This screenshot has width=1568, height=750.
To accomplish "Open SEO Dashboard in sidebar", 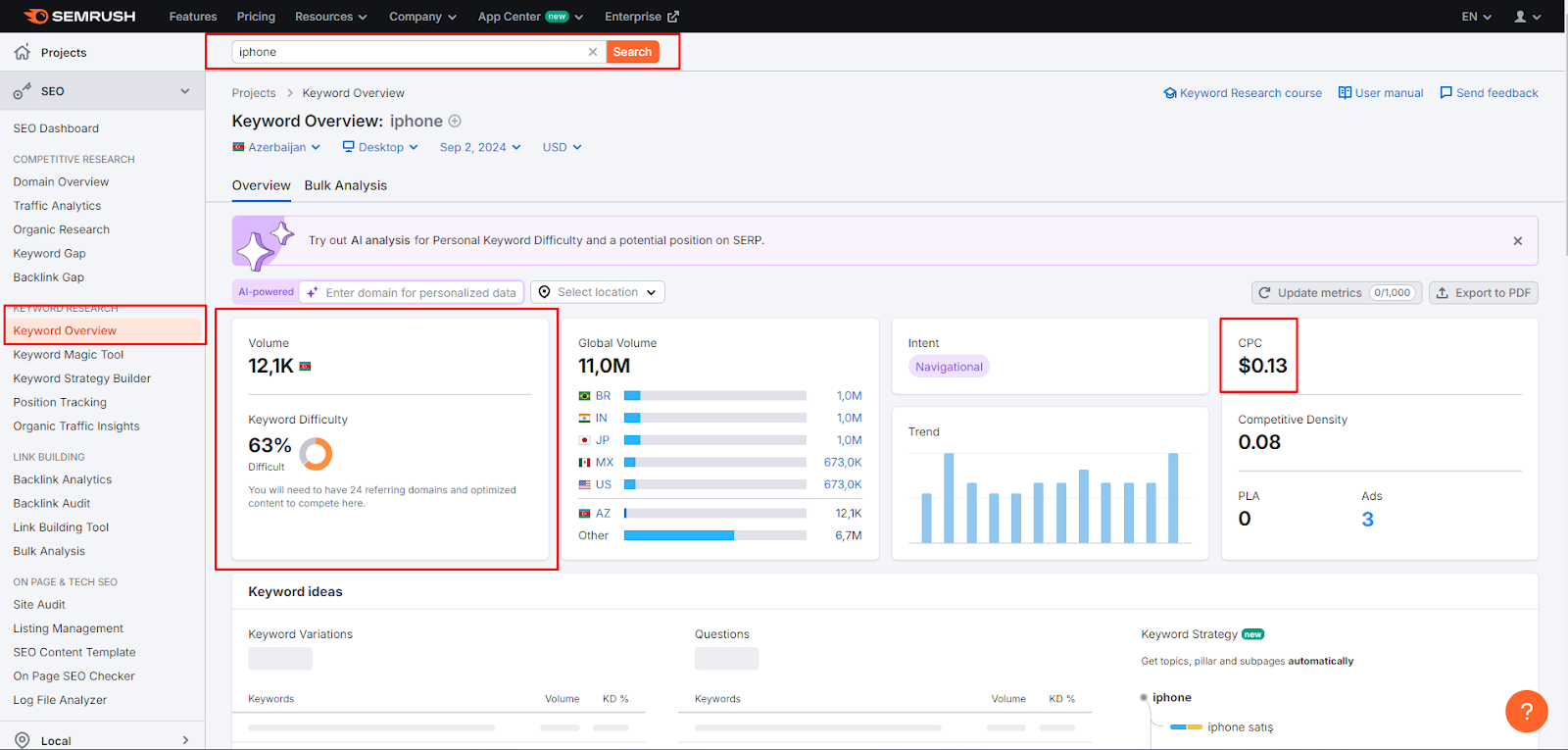I will click(56, 128).
